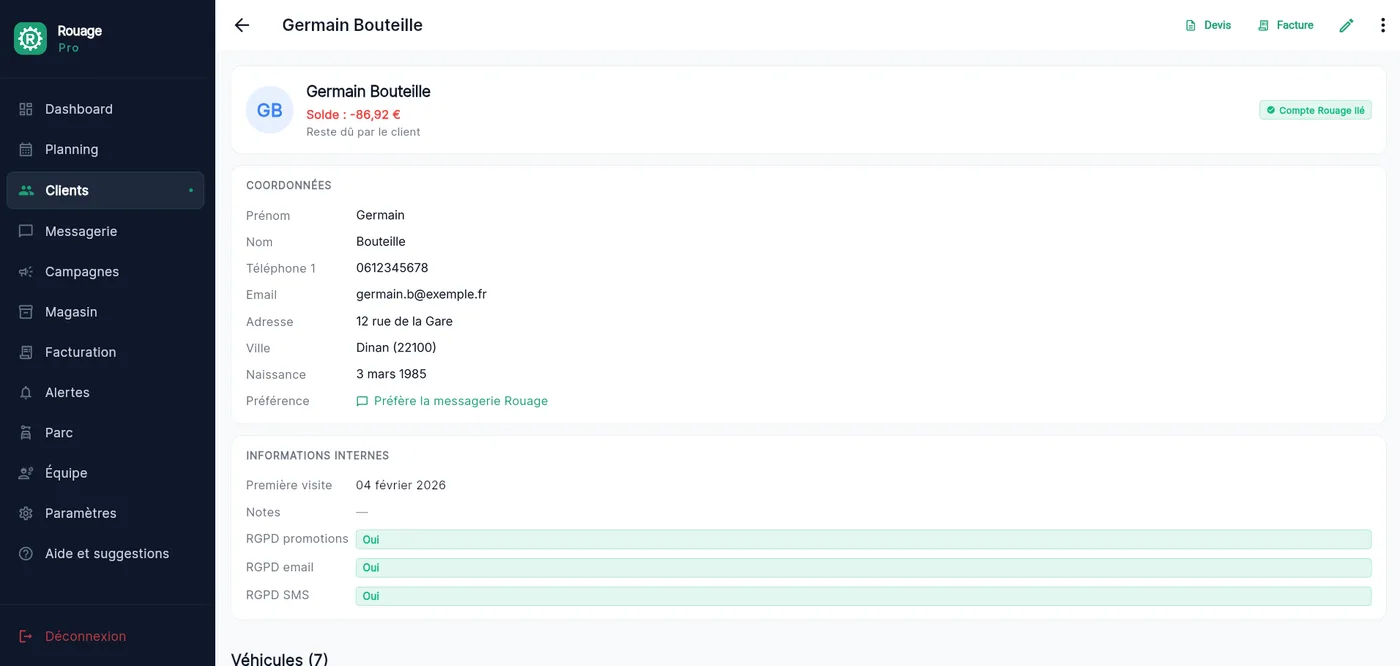Click the Paramètres gear icon
Image resolution: width=1400 pixels, height=666 pixels.
click(26, 513)
